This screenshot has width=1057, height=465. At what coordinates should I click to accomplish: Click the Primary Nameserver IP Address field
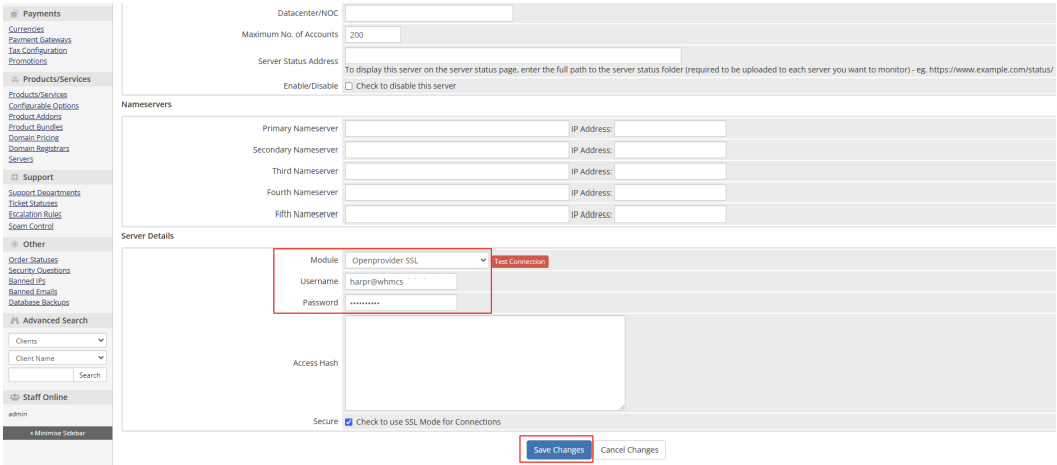tap(670, 129)
